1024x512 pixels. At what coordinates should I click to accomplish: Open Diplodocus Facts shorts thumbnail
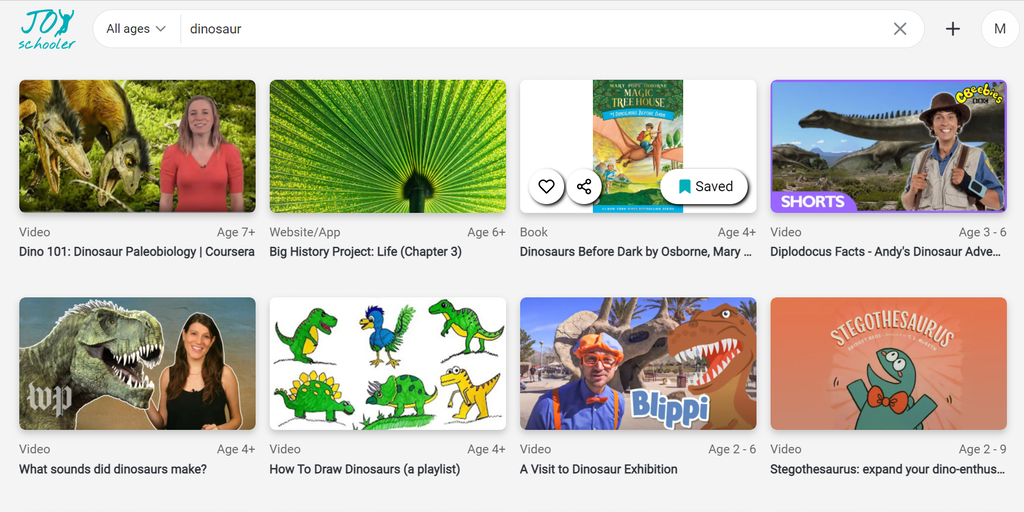click(888, 146)
